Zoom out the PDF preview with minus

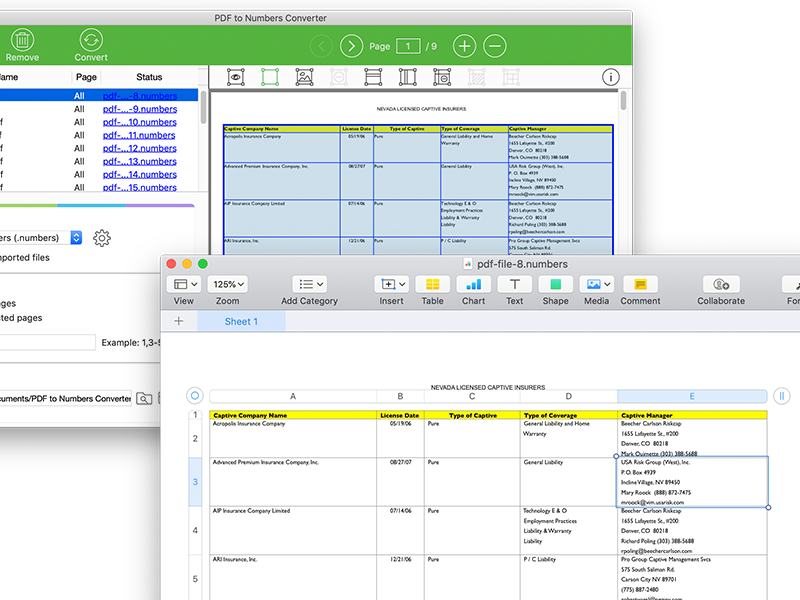click(x=495, y=46)
